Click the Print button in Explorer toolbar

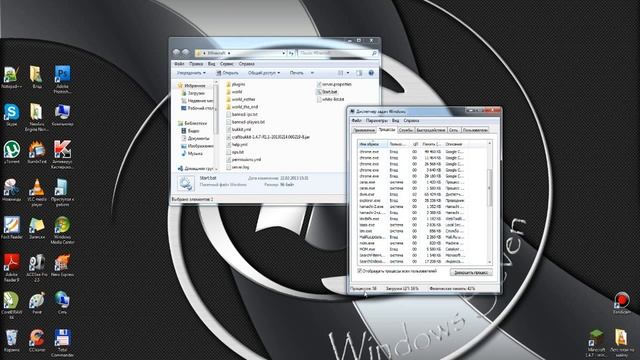tap(297, 73)
